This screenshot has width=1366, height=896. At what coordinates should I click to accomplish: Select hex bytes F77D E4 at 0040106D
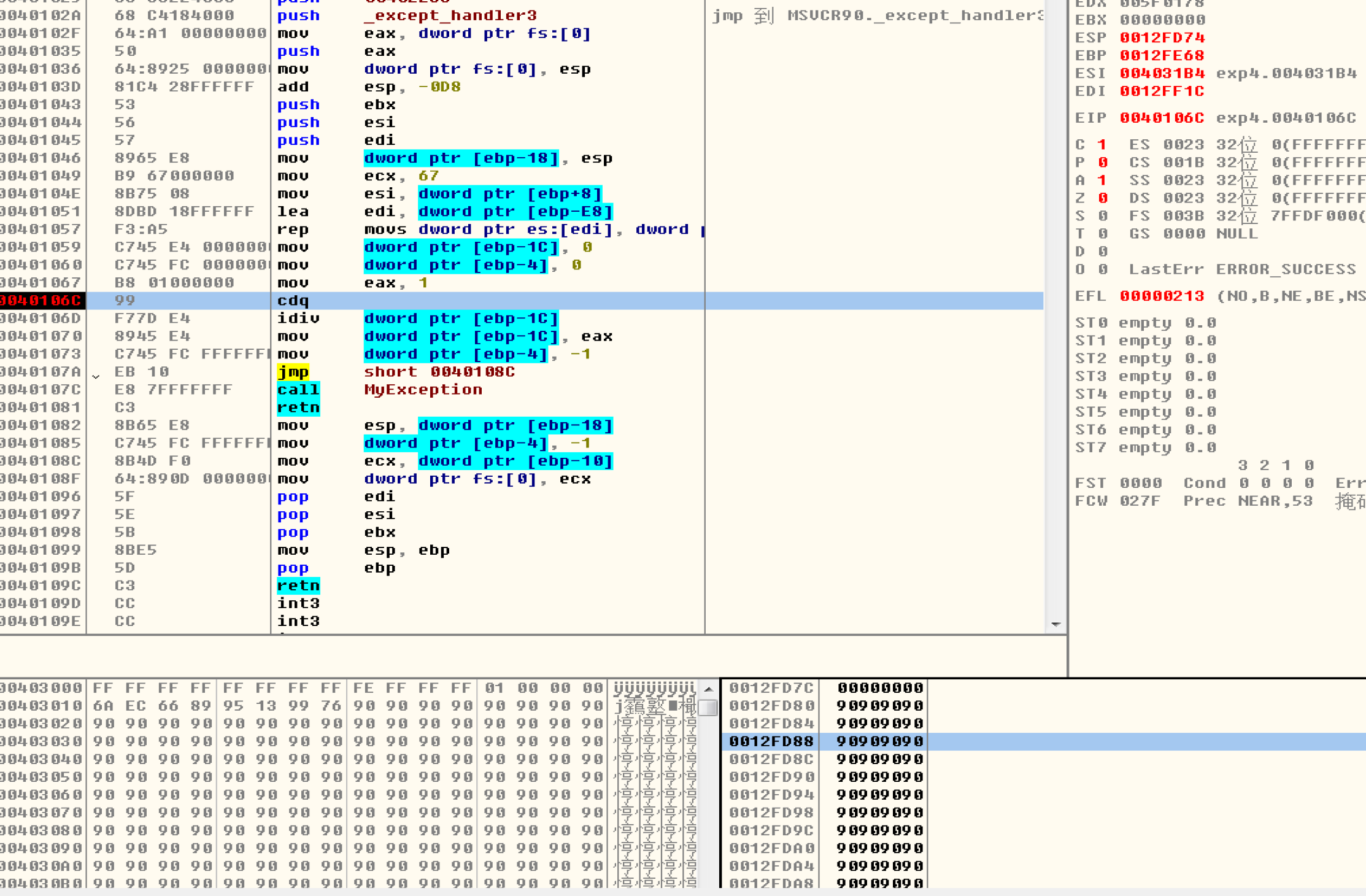click(x=152, y=318)
